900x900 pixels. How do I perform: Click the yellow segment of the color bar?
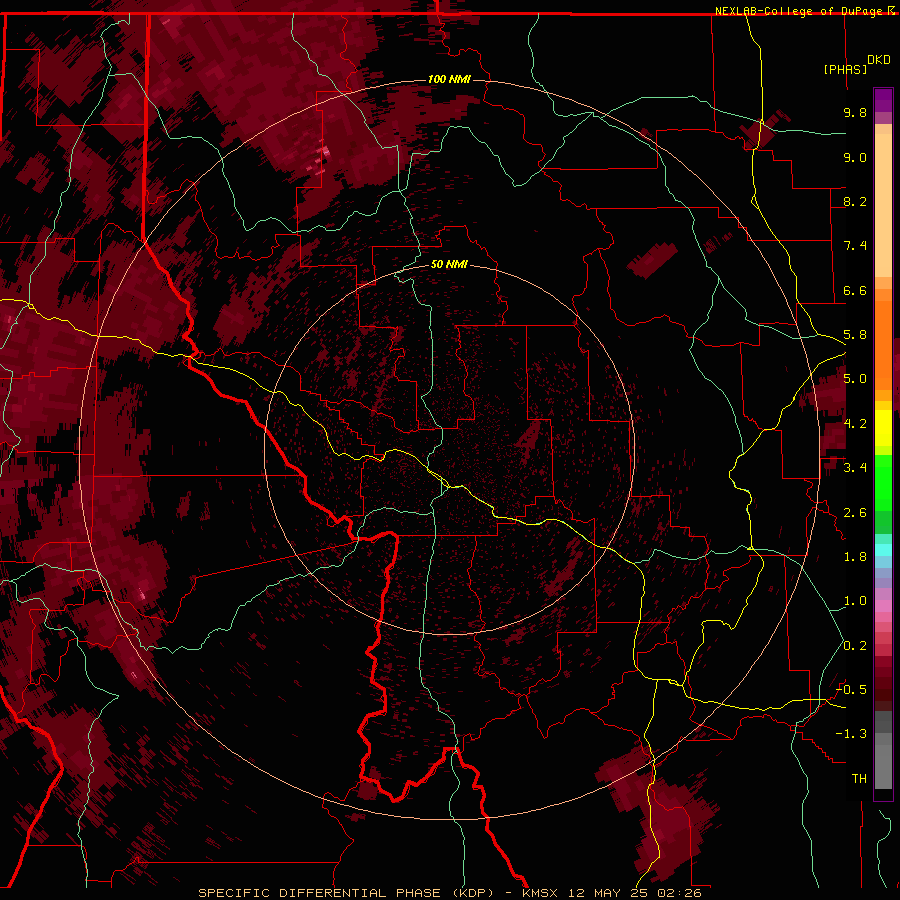[883, 428]
